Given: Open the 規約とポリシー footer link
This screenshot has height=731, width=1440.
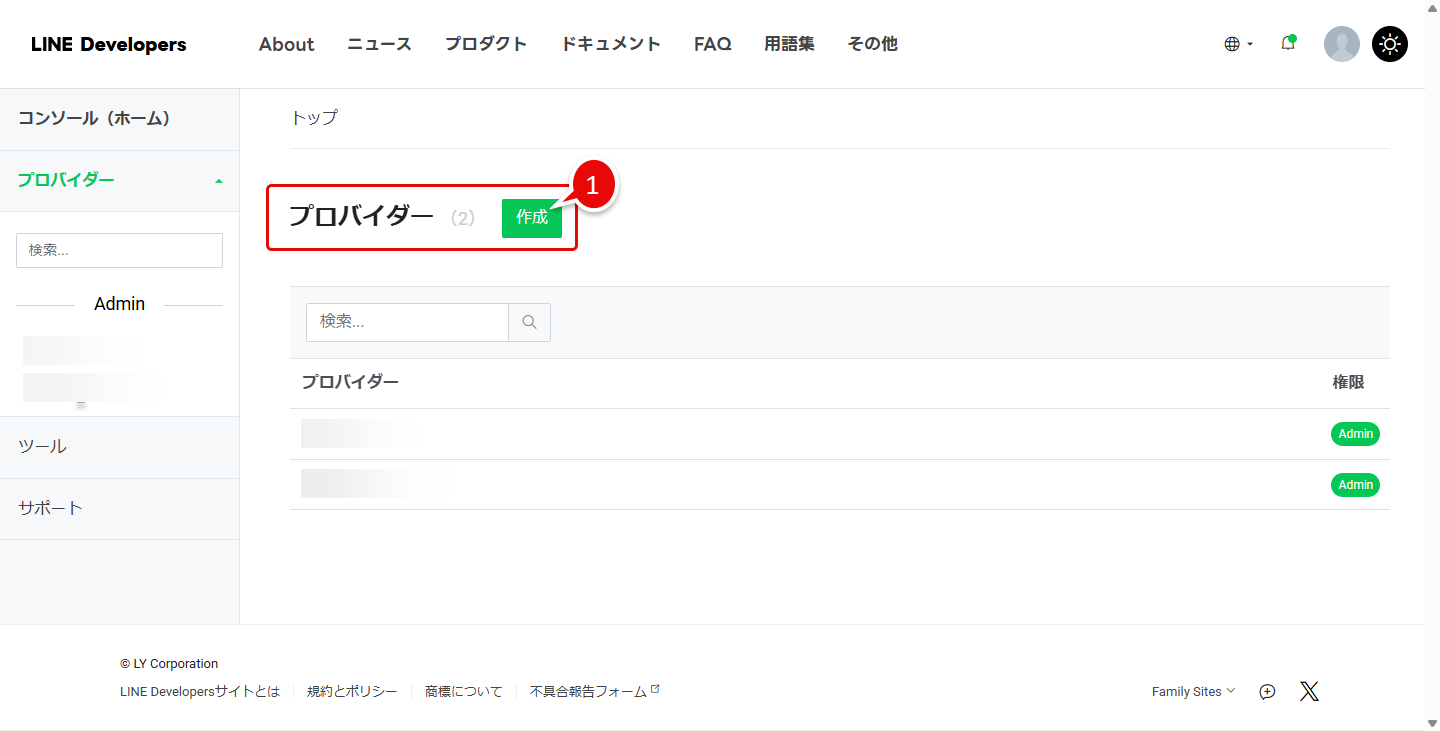Looking at the screenshot, I should [352, 691].
